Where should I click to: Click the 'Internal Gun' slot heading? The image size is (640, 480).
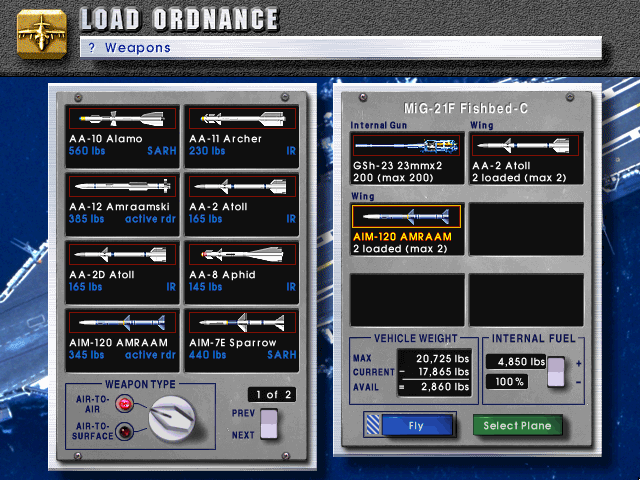[x=379, y=125]
